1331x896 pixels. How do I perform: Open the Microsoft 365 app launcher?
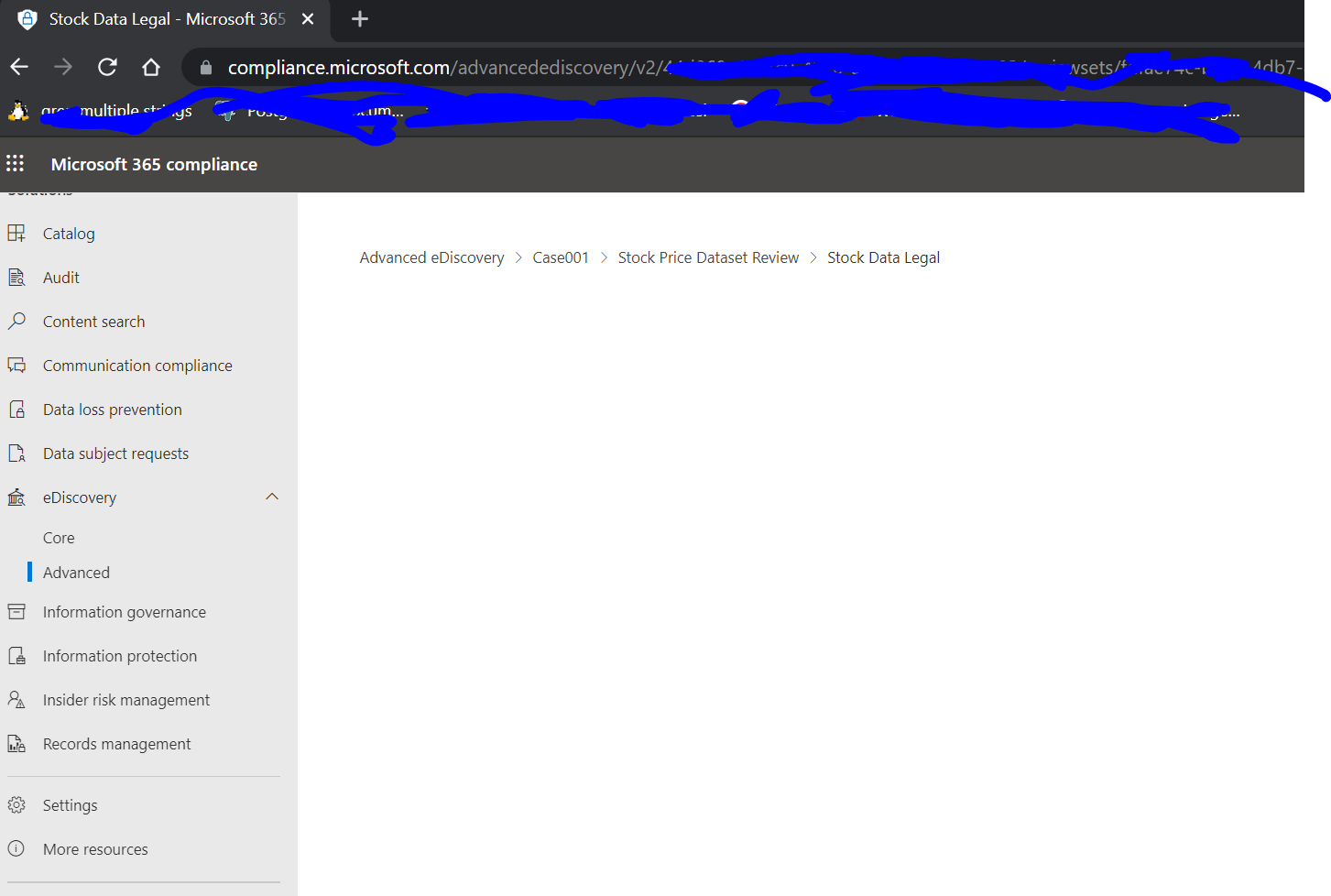[15, 164]
